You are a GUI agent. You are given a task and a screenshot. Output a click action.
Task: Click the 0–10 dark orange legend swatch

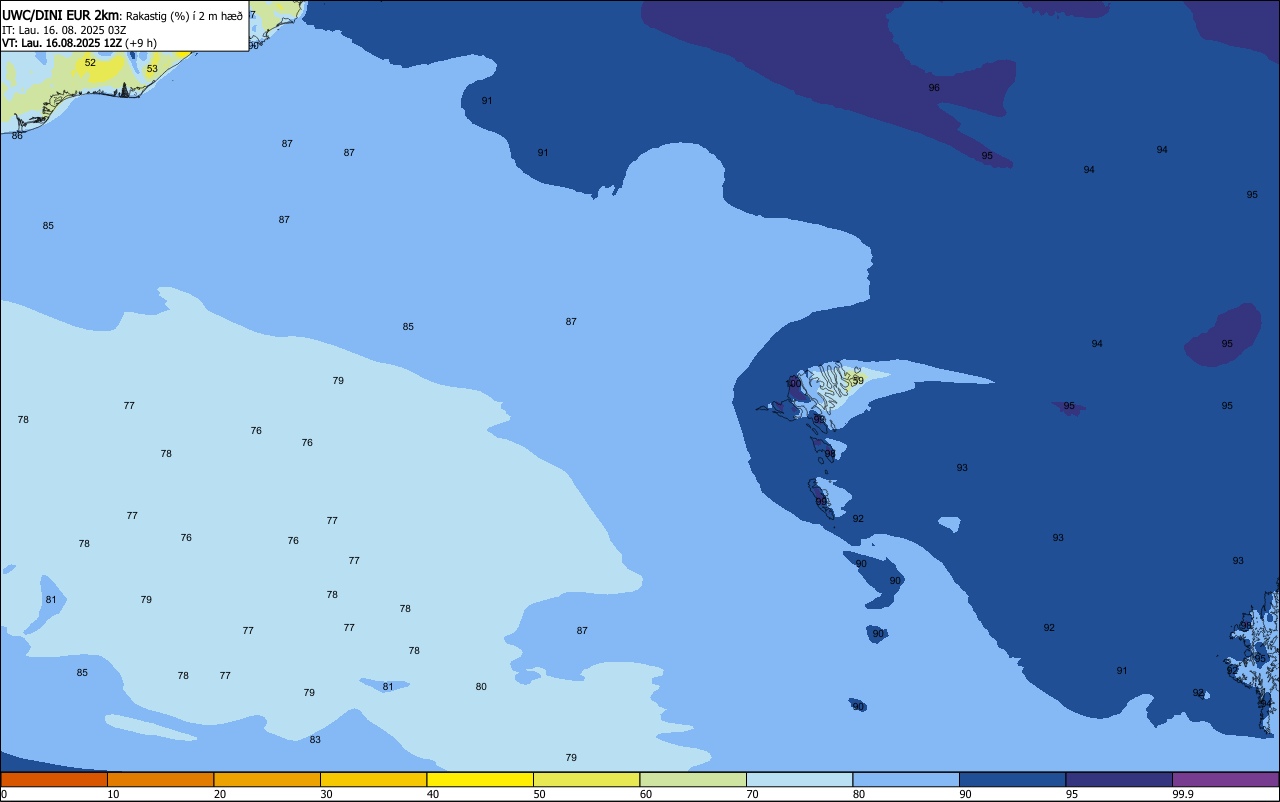tap(54, 779)
